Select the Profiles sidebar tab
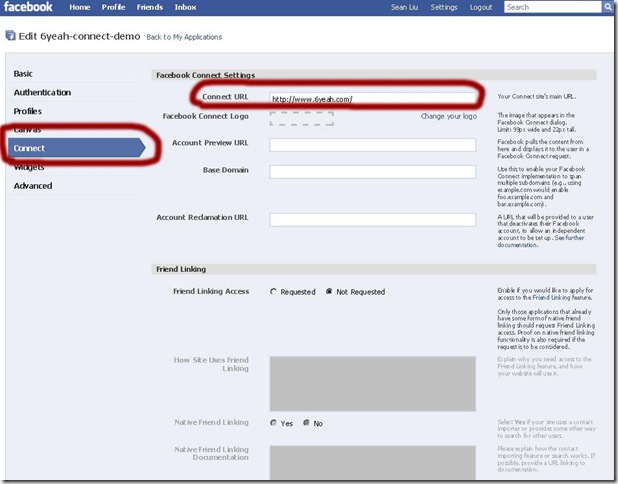 coord(28,111)
